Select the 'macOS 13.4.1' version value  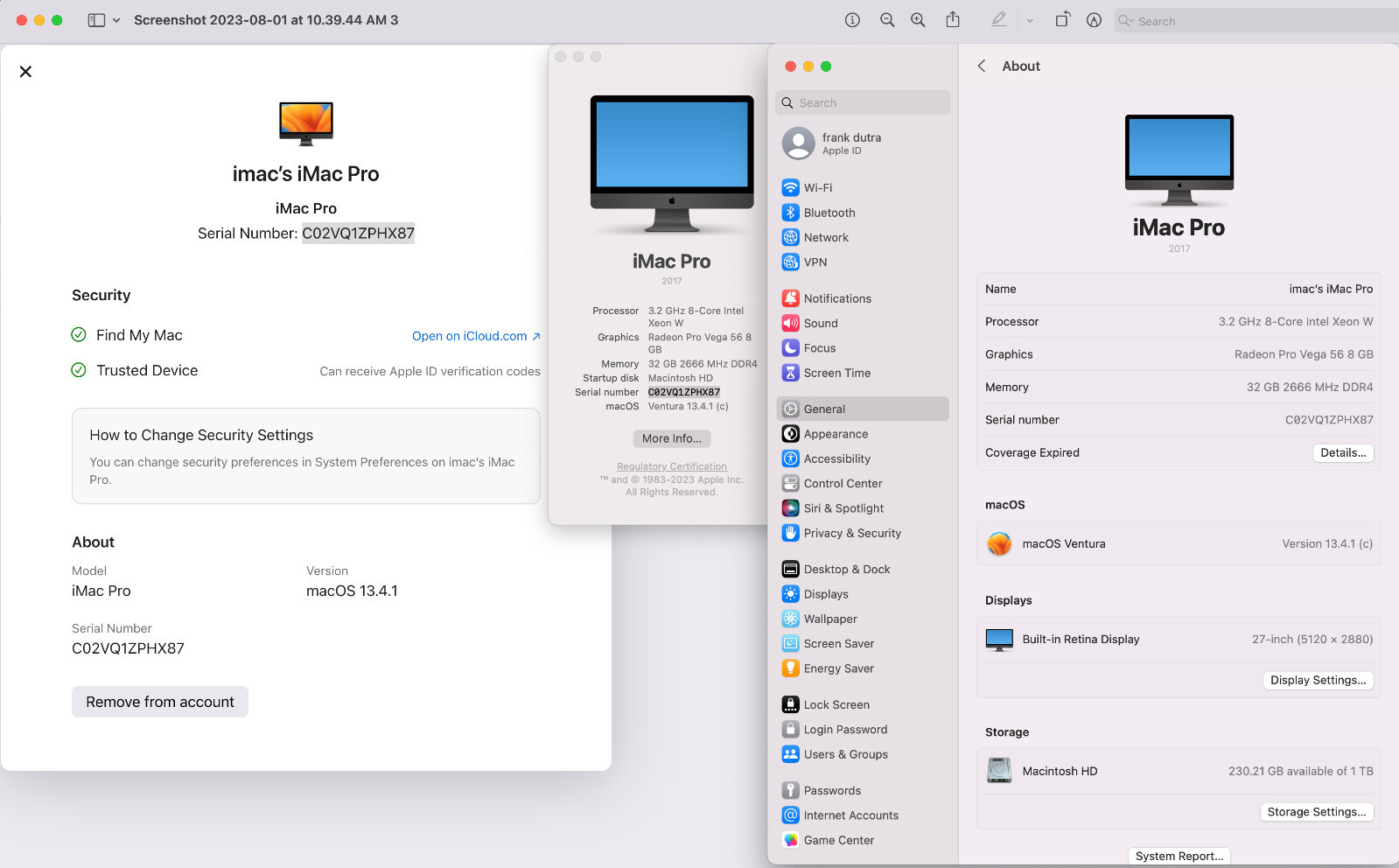pyautogui.click(x=352, y=591)
